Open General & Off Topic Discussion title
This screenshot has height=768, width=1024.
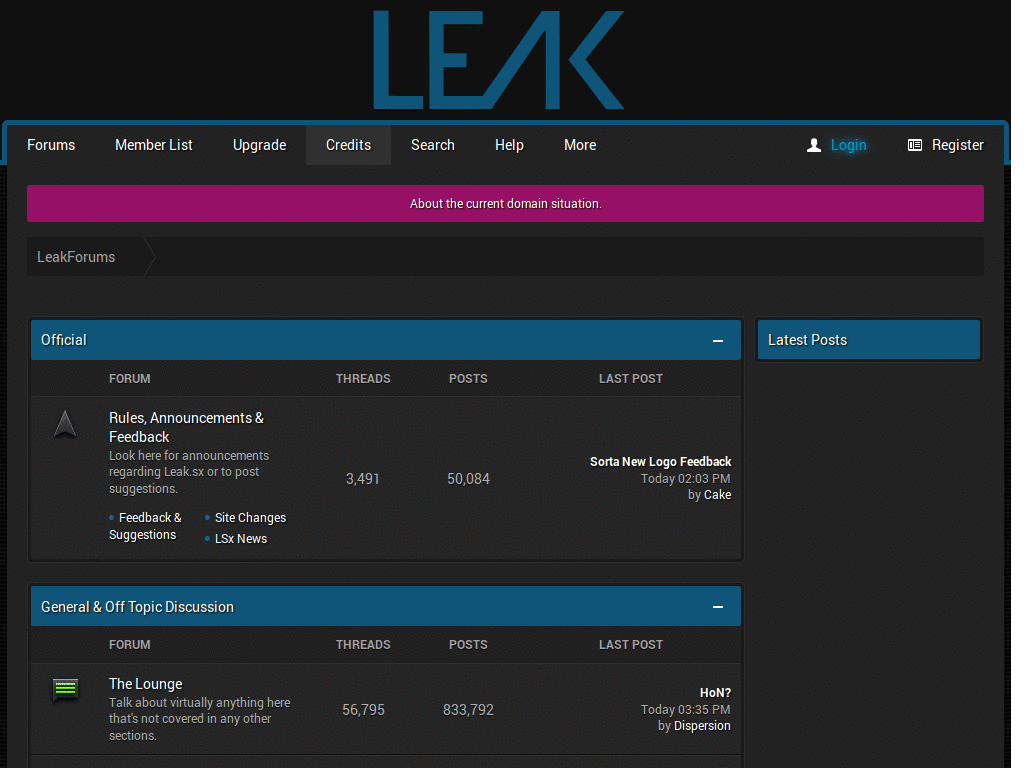pyautogui.click(x=137, y=607)
